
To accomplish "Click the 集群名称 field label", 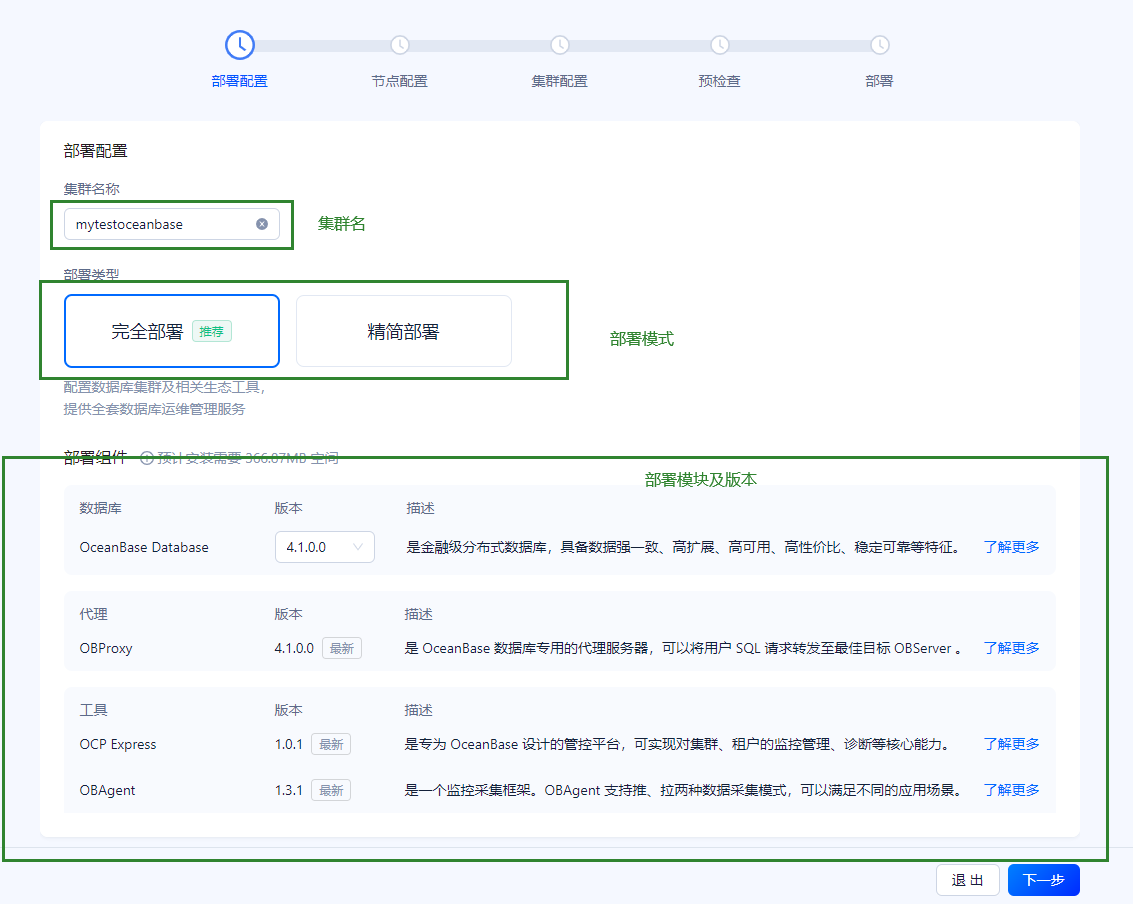I will point(91,189).
